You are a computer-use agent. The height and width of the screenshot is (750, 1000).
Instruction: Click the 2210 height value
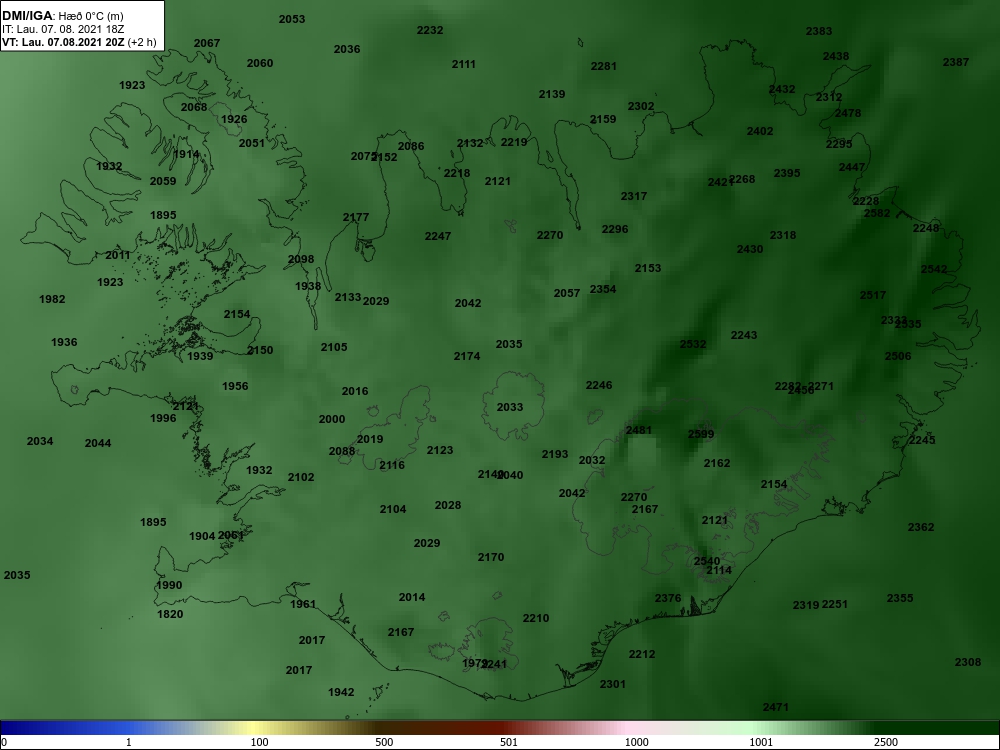536,618
